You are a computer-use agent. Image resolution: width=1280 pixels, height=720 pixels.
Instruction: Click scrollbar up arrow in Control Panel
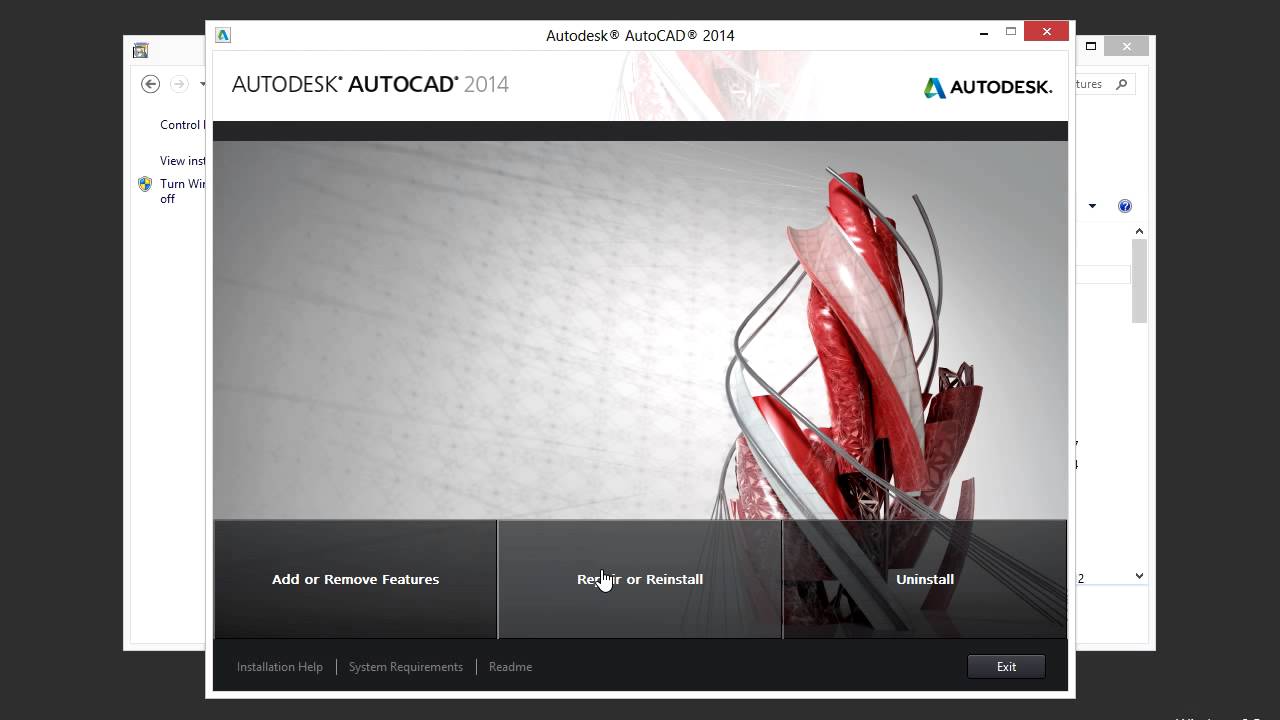coord(1139,231)
